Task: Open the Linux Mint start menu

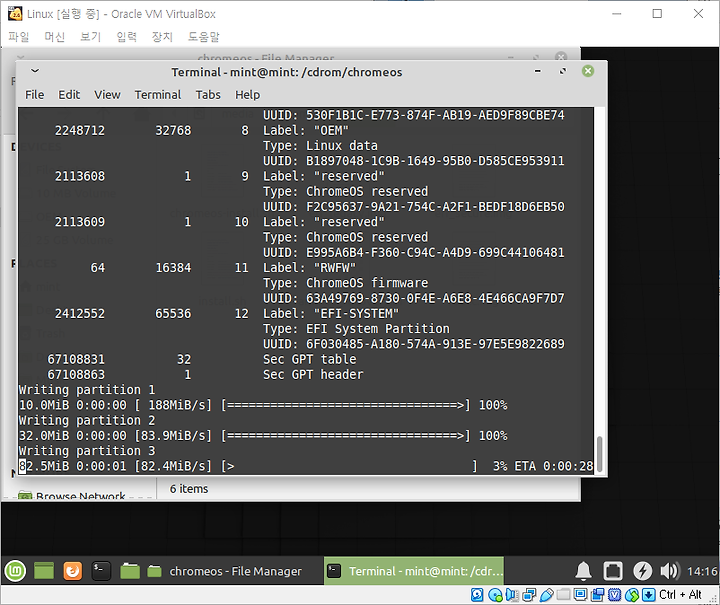Action: pos(15,571)
